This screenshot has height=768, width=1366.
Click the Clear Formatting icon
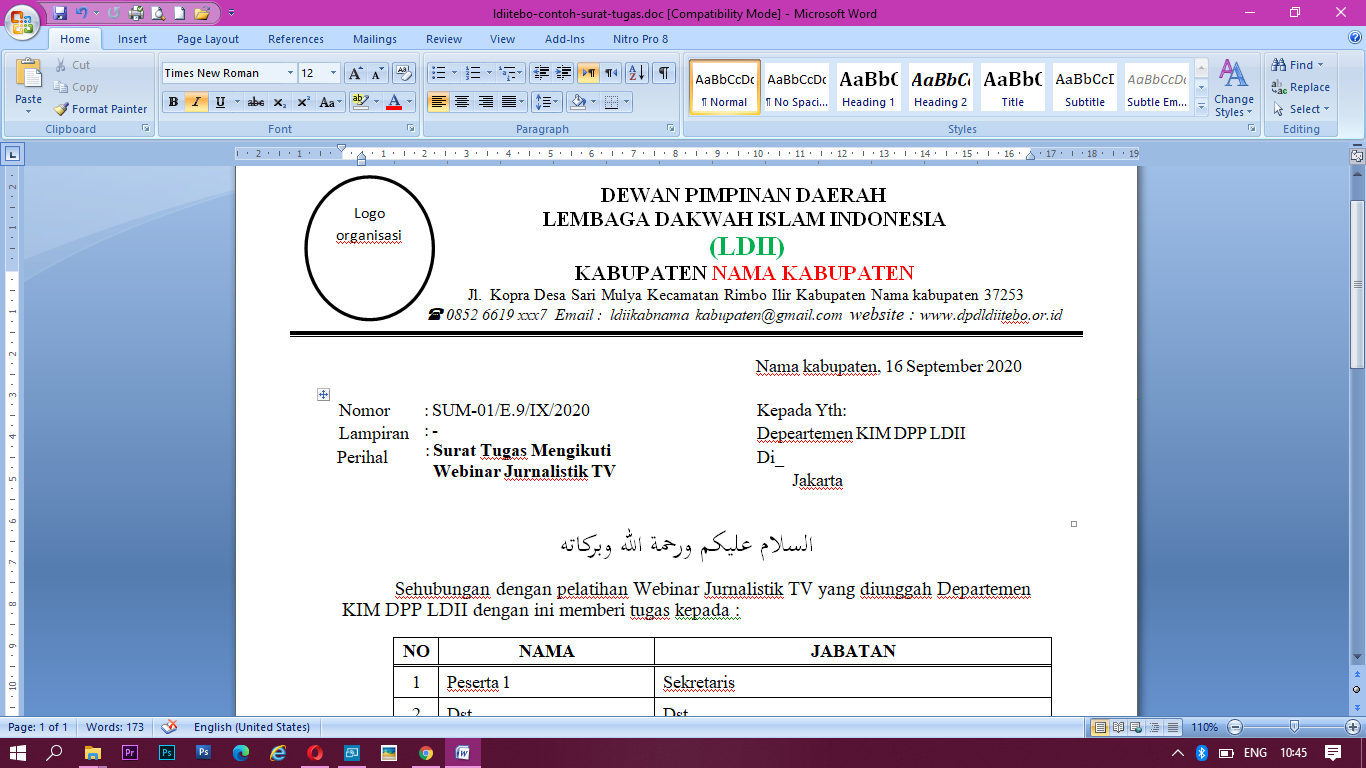pos(403,73)
